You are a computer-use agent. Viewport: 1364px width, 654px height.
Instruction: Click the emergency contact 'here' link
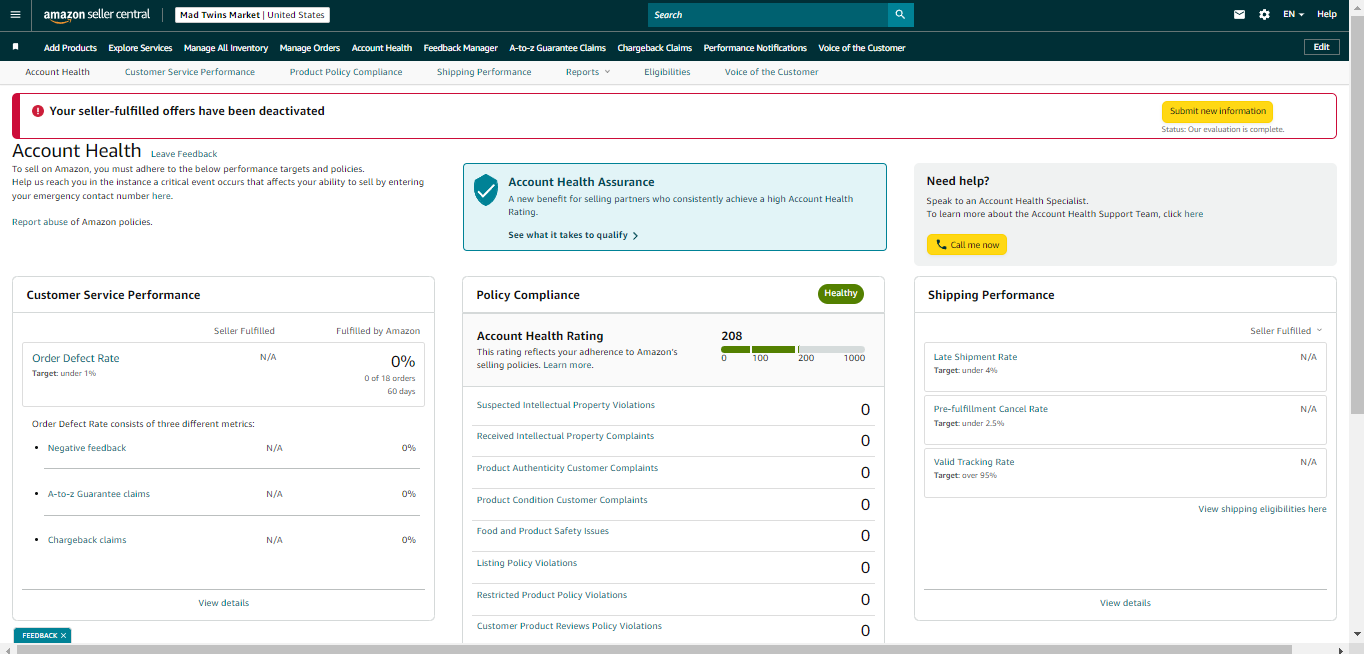click(x=162, y=196)
